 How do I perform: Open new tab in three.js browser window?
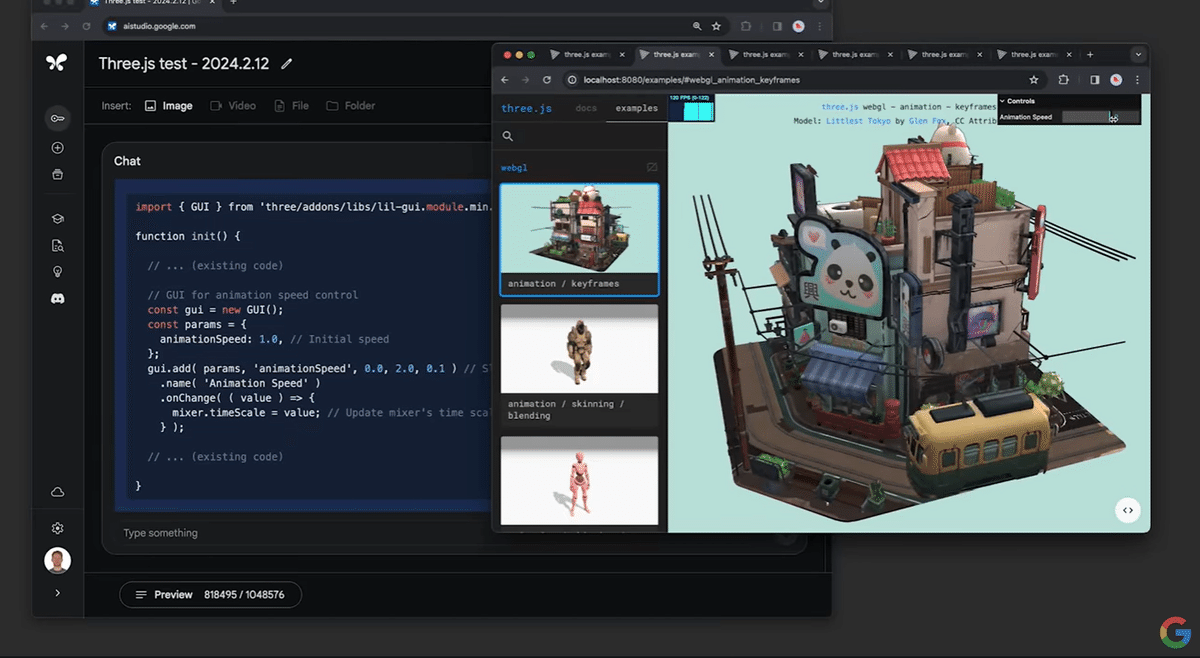click(1090, 55)
